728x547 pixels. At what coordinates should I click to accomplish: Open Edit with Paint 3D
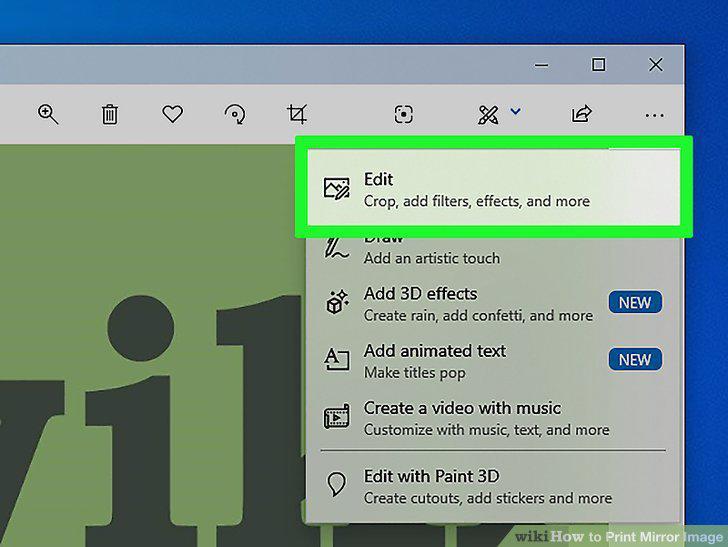[494, 486]
